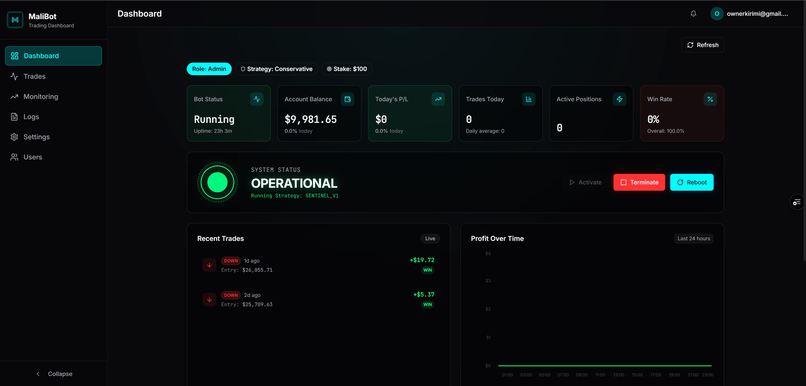Open the side panel handle on right edge

797,202
